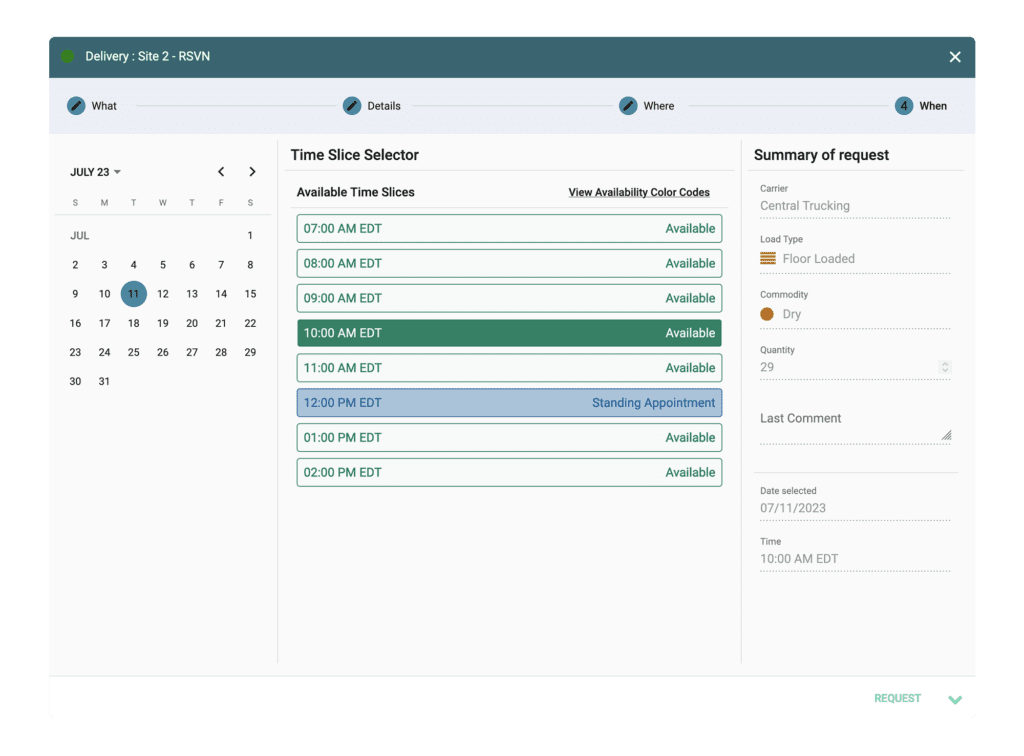This screenshot has width=1024, height=756.
Task: Choose the 12:00 PM Standing Appointment slot
Action: click(x=509, y=403)
